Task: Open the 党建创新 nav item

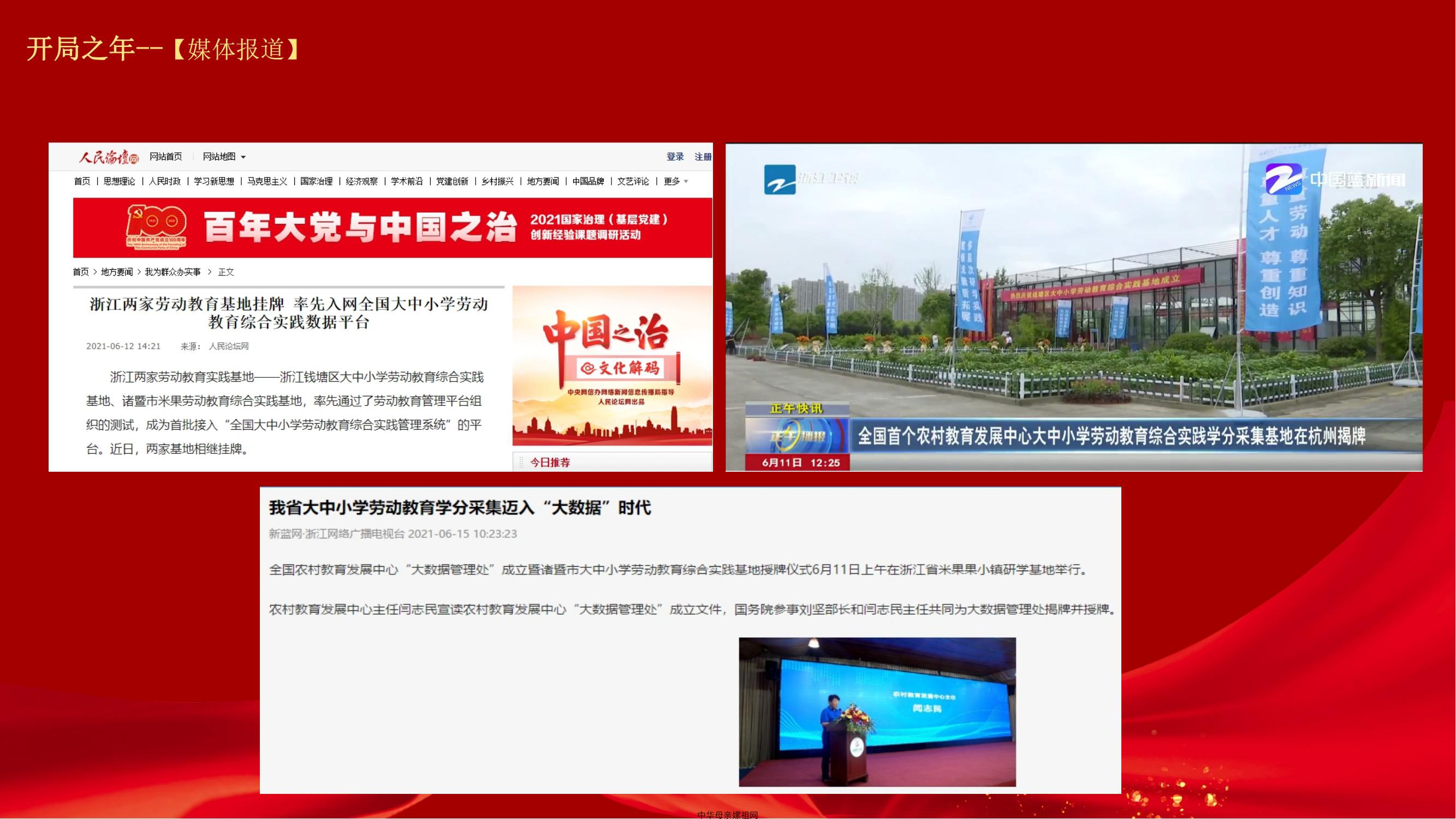Action: [452, 181]
